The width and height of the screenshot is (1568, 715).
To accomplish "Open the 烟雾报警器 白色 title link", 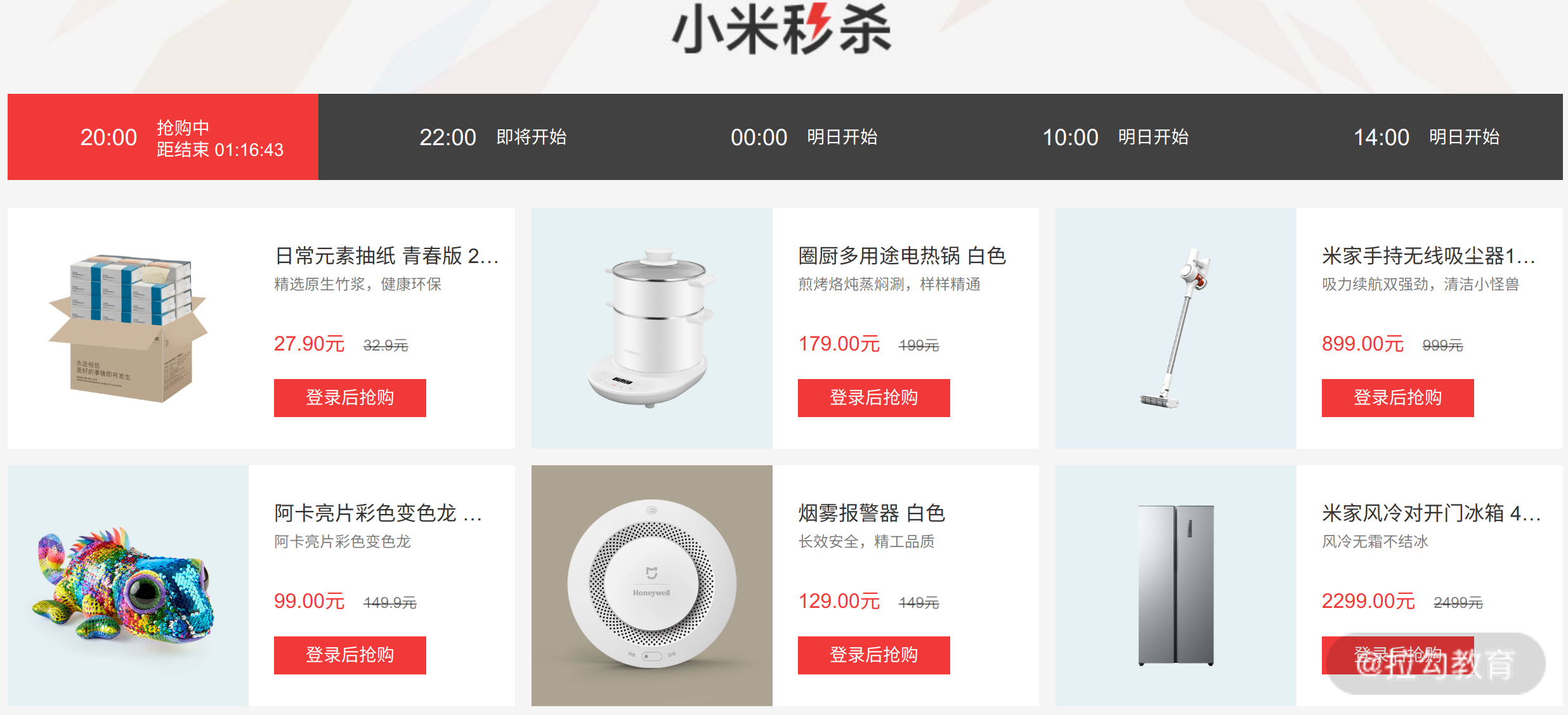I will pyautogui.click(x=872, y=513).
